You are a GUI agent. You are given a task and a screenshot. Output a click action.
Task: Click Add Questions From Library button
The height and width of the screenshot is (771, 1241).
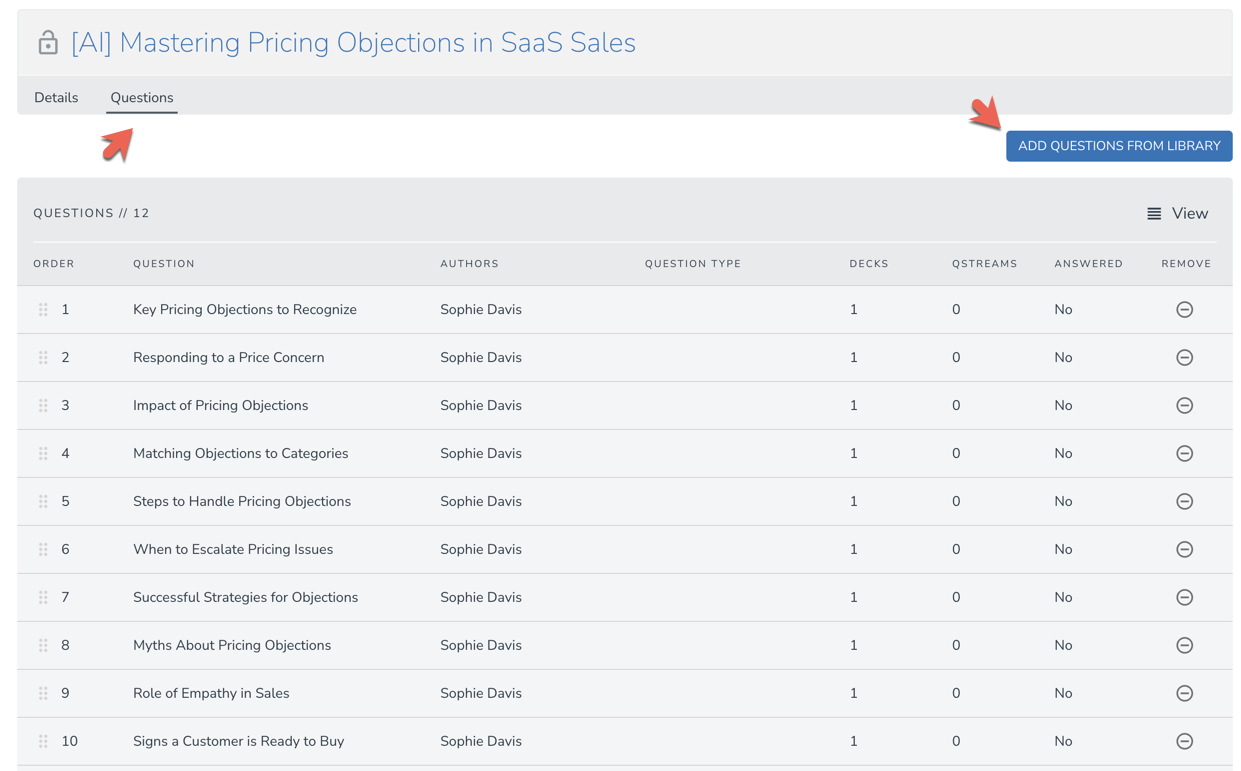click(x=1119, y=146)
